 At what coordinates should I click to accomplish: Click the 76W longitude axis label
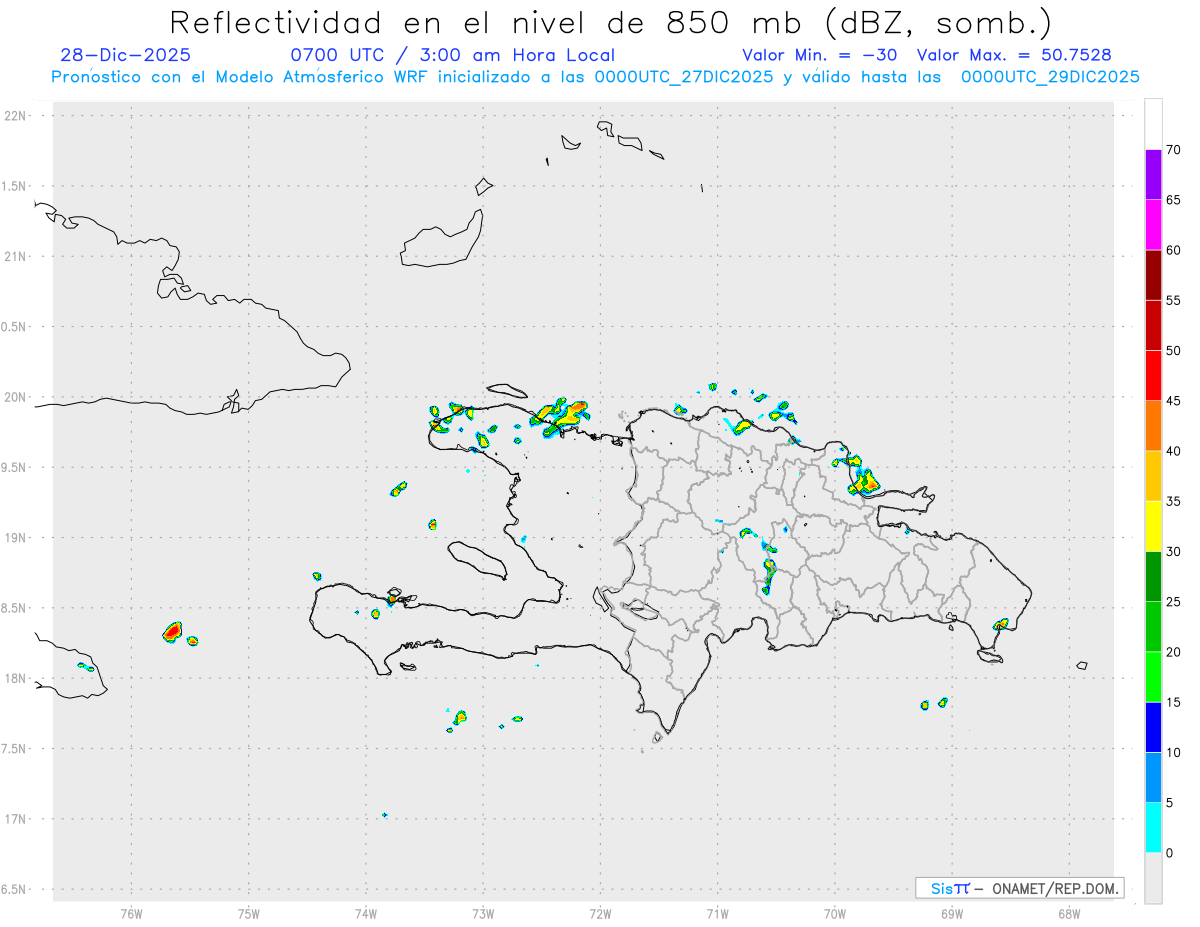click(131, 913)
